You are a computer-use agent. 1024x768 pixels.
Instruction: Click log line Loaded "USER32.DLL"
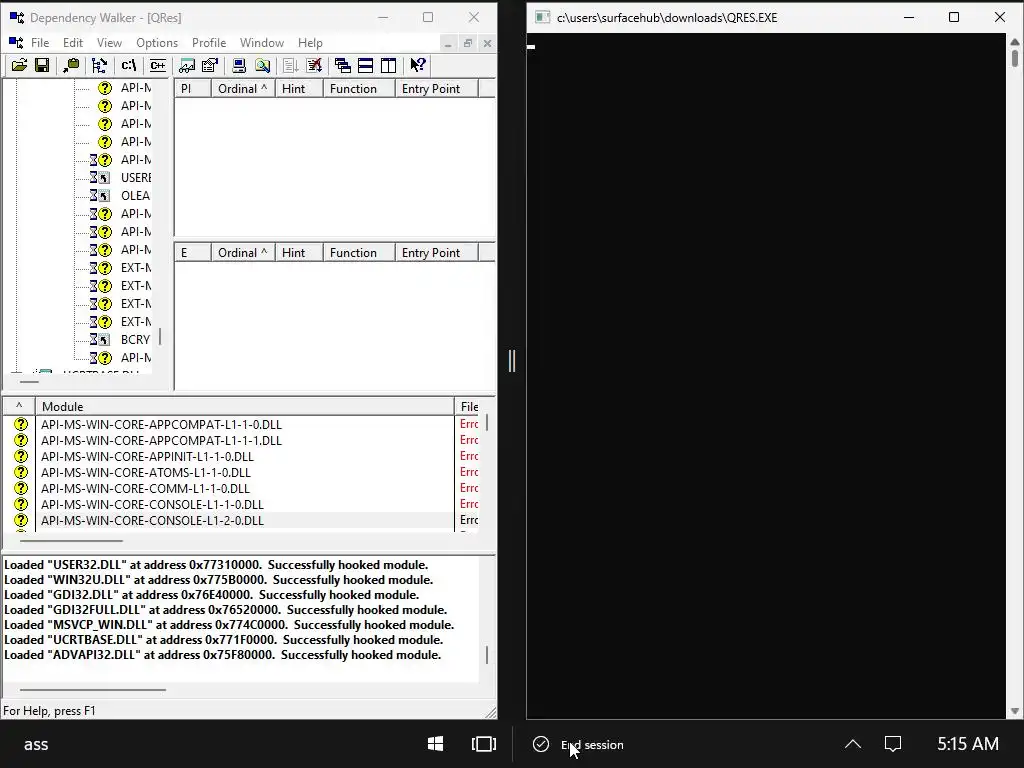click(x=216, y=565)
